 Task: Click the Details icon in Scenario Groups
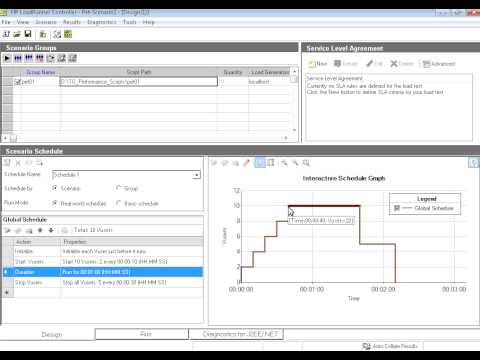(x=62, y=59)
